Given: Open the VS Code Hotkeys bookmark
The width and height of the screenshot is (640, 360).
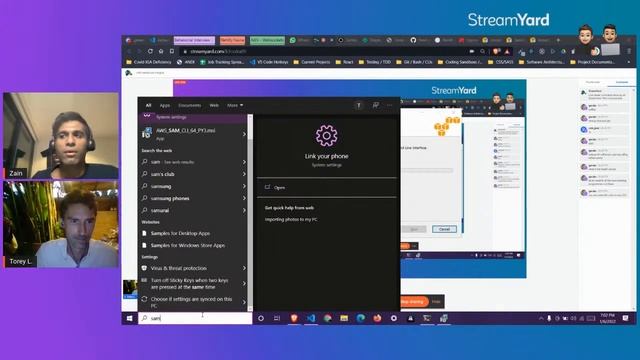Looking at the screenshot, I should [269, 62].
